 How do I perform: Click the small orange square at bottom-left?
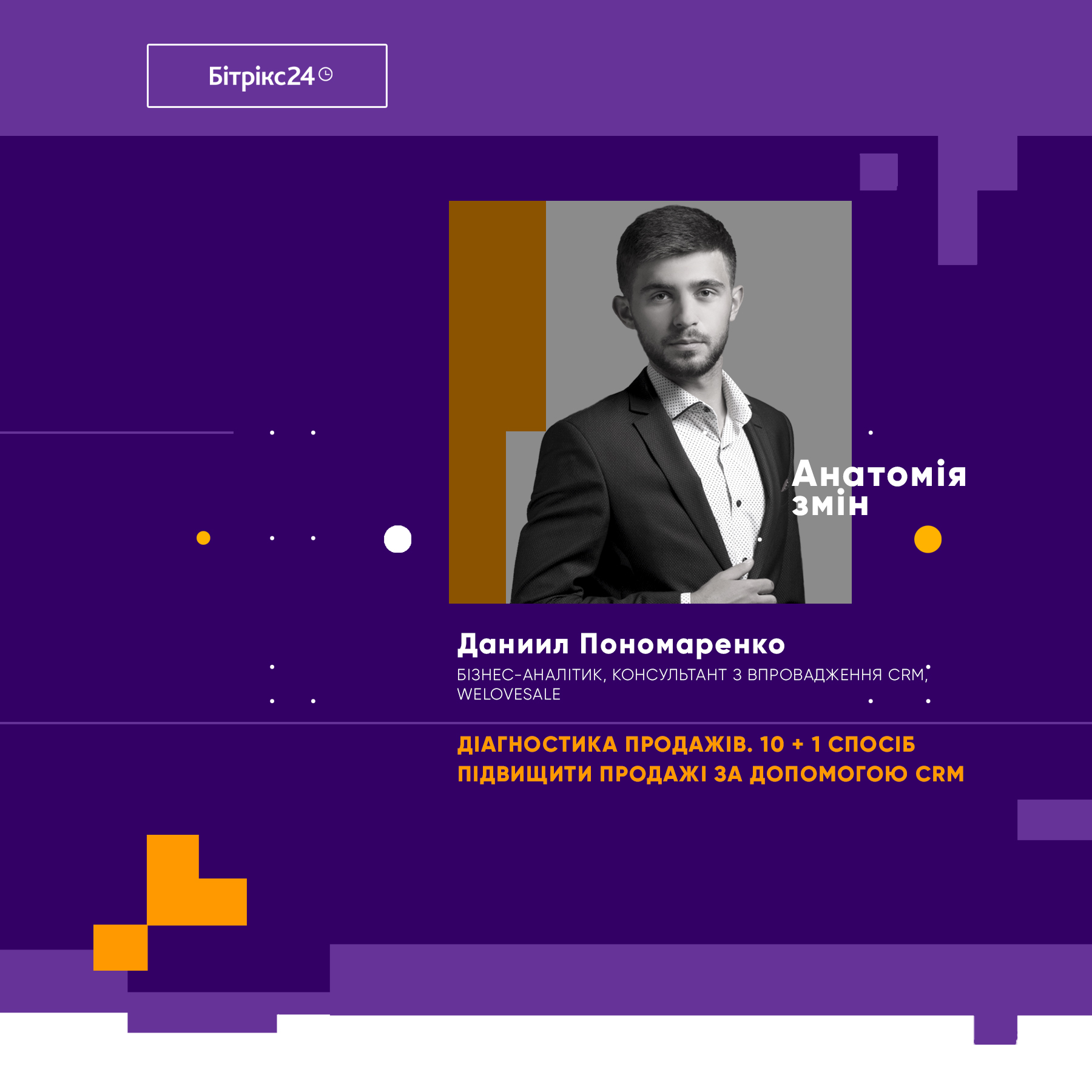point(120,948)
